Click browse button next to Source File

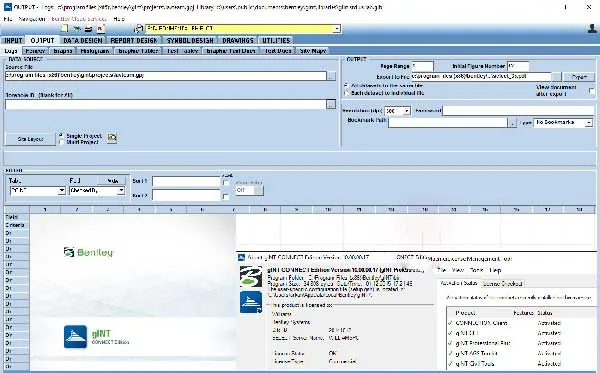tap(331, 76)
